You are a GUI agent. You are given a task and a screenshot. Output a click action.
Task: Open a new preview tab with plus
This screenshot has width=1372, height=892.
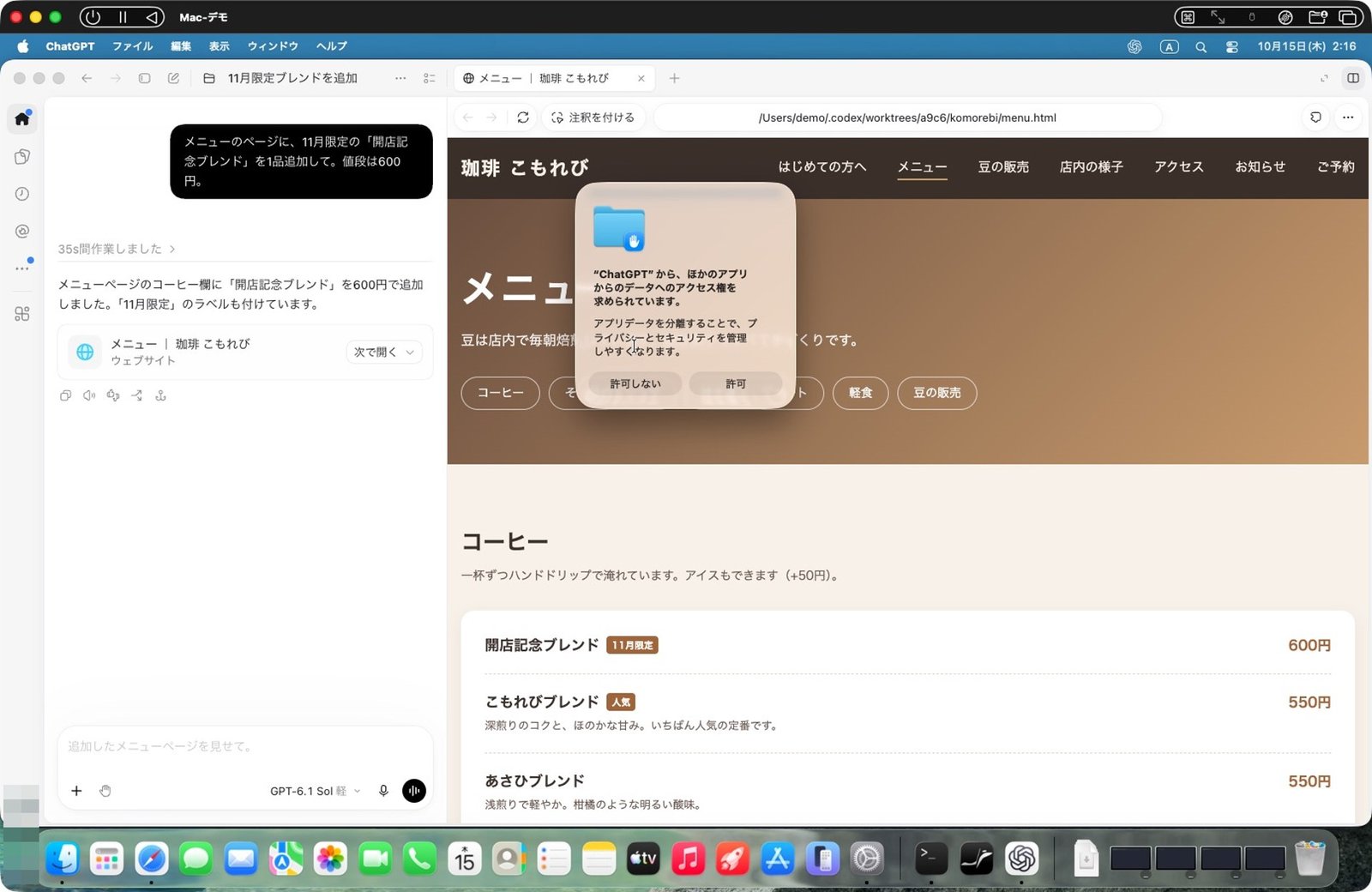(675, 78)
